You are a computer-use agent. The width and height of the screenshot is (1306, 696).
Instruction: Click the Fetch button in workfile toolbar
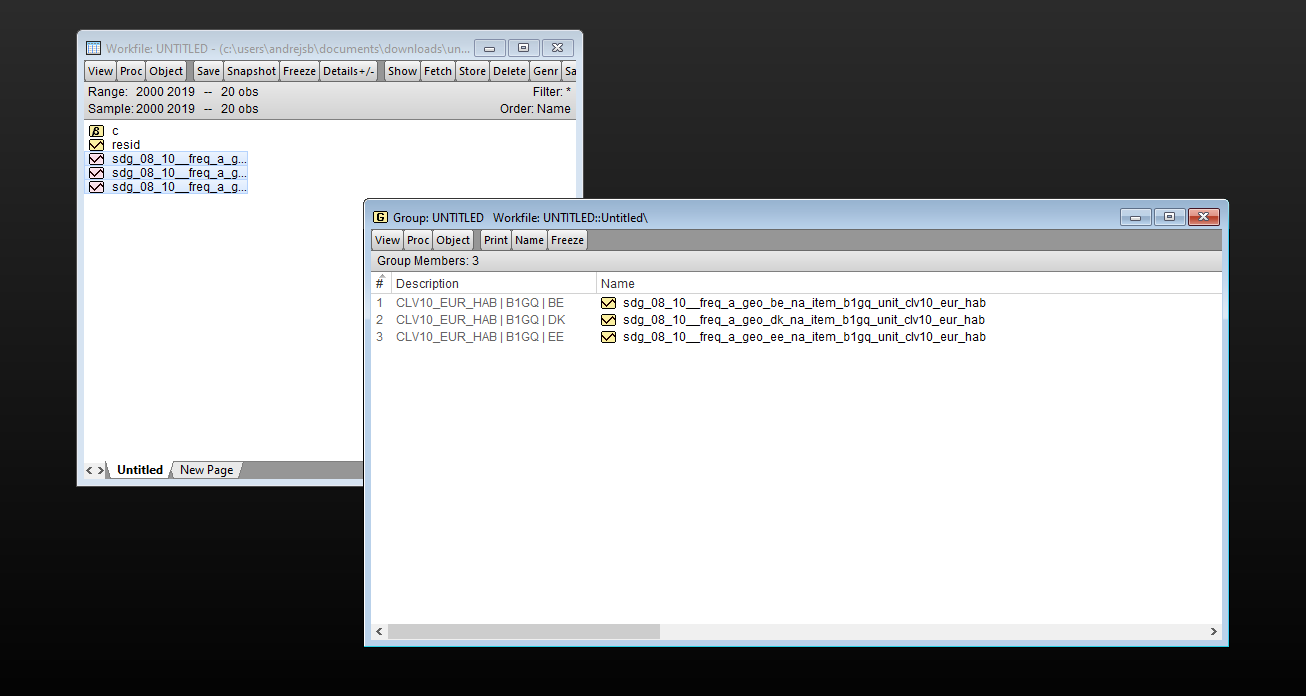point(438,71)
